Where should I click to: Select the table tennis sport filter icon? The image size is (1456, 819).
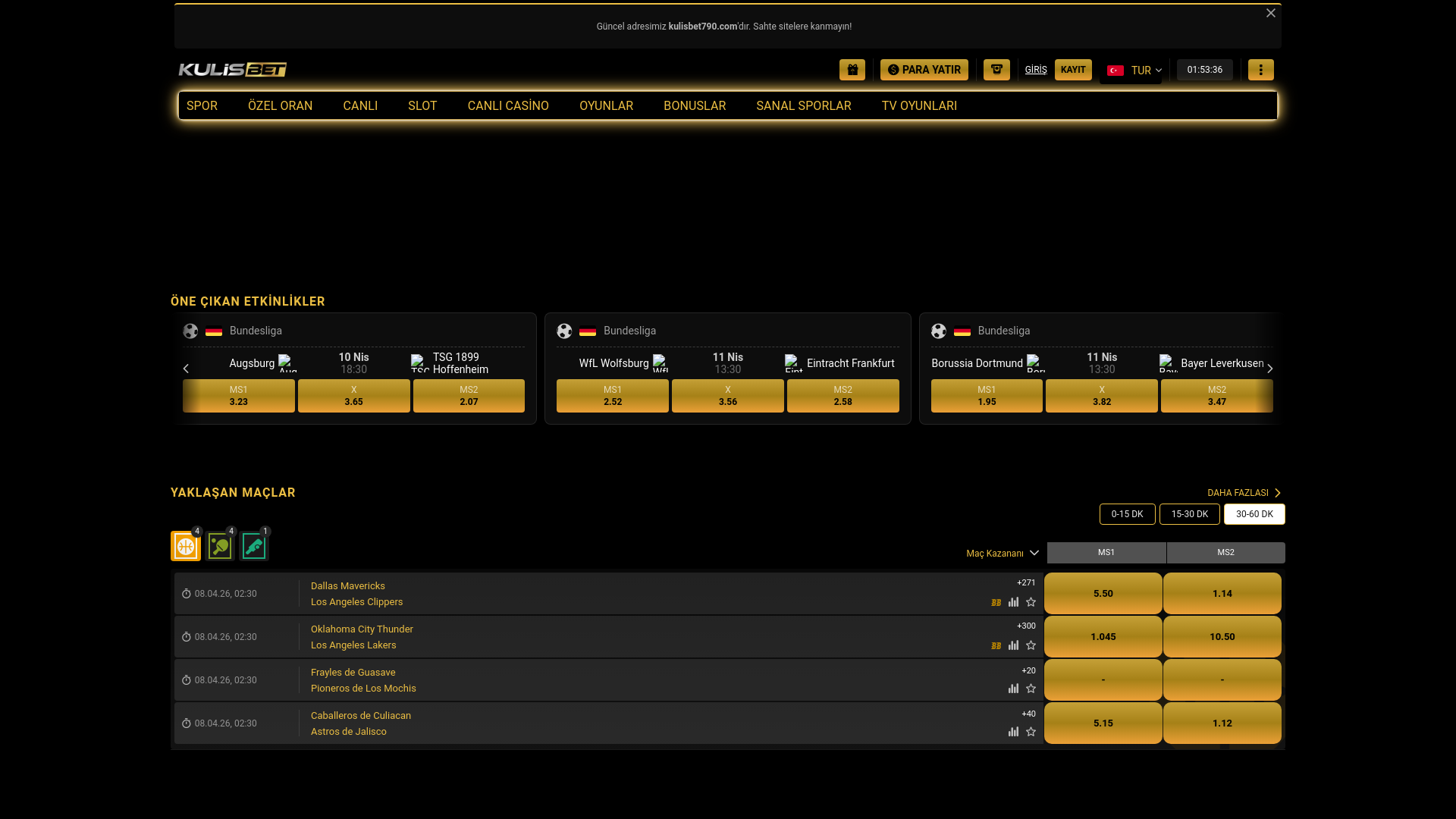click(x=220, y=546)
